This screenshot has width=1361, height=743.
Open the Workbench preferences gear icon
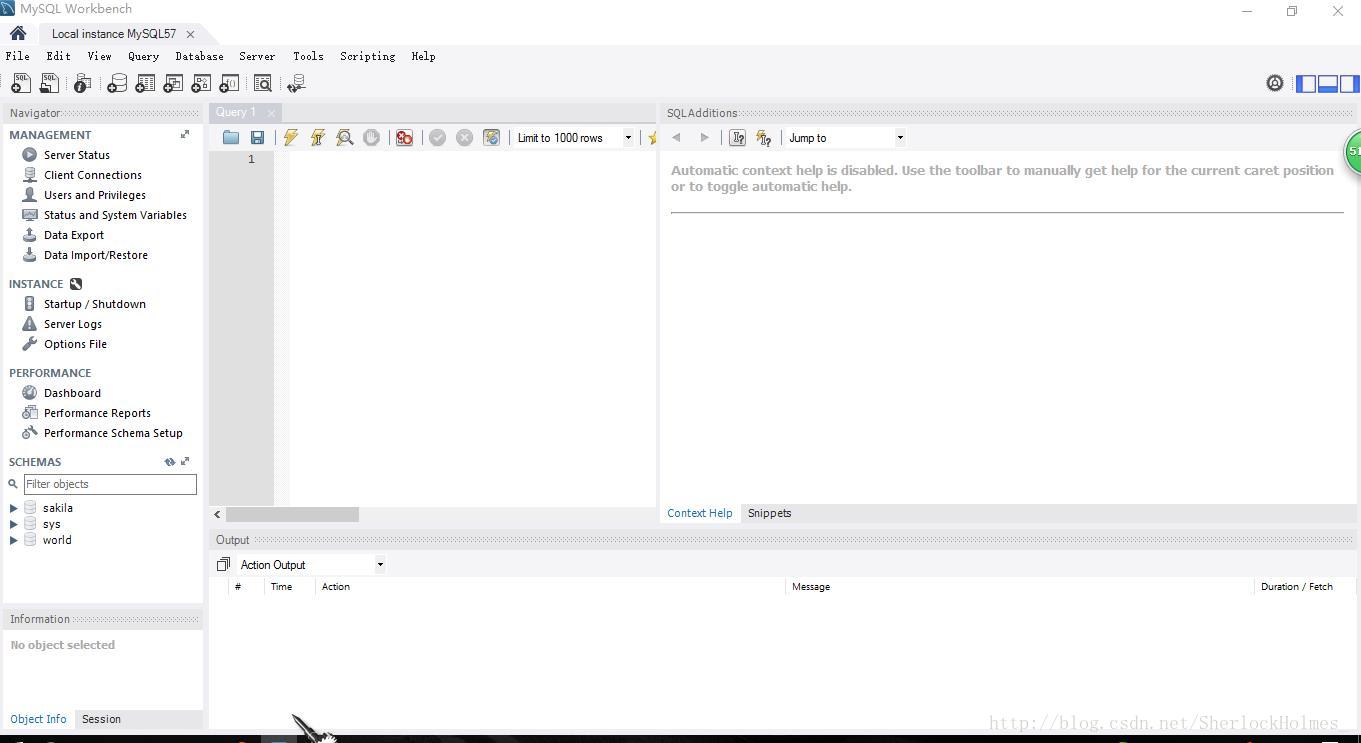(x=1274, y=84)
